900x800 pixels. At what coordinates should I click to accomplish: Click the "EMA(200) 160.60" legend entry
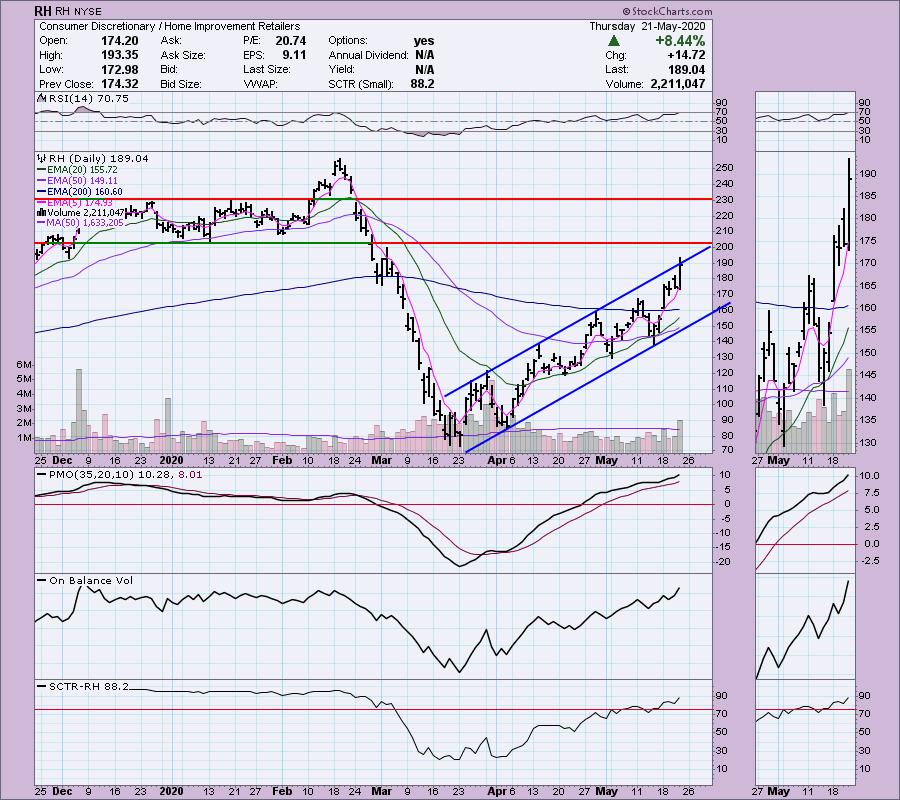coord(84,192)
